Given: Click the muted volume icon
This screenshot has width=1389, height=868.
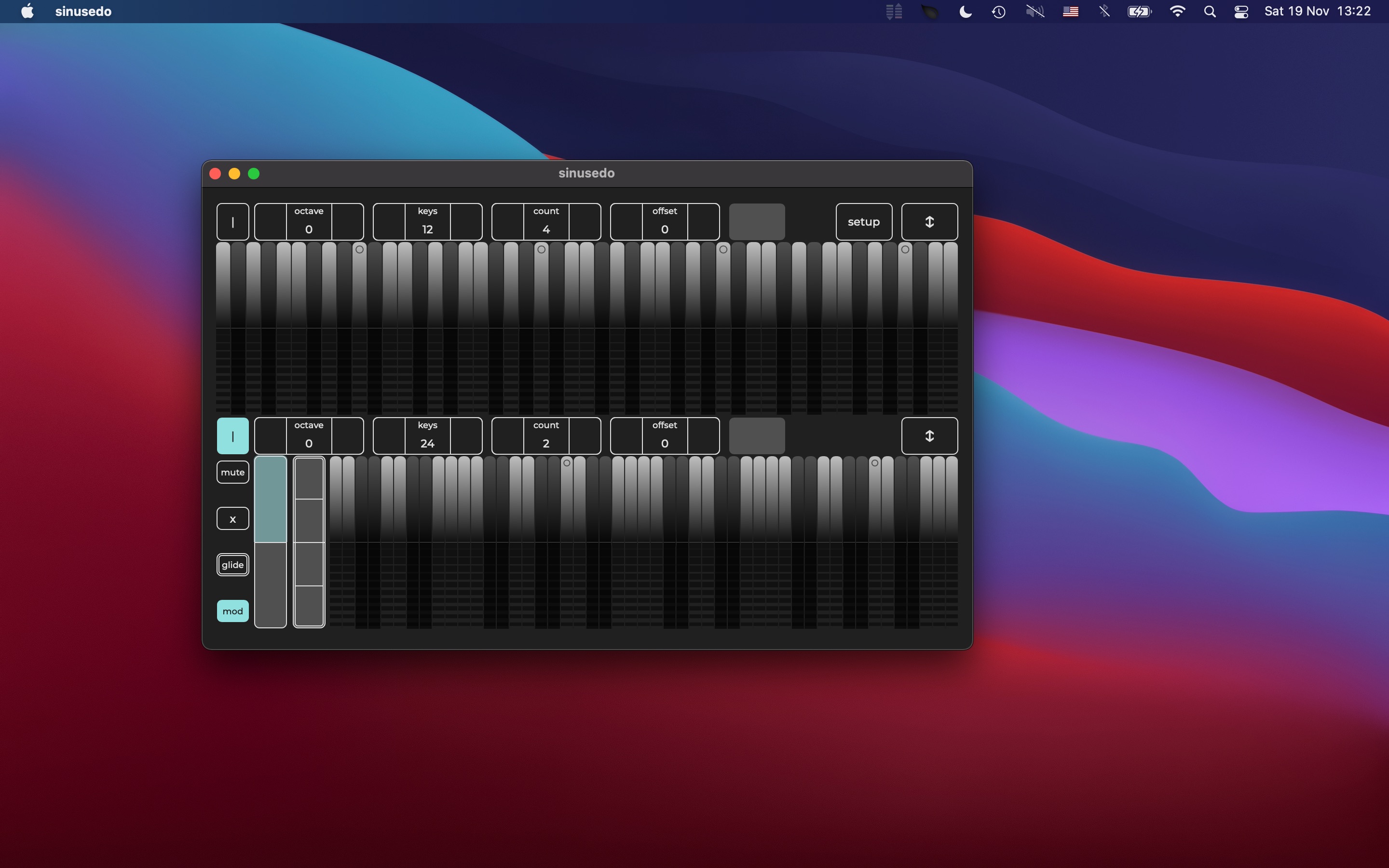Looking at the screenshot, I should pos(1035,12).
